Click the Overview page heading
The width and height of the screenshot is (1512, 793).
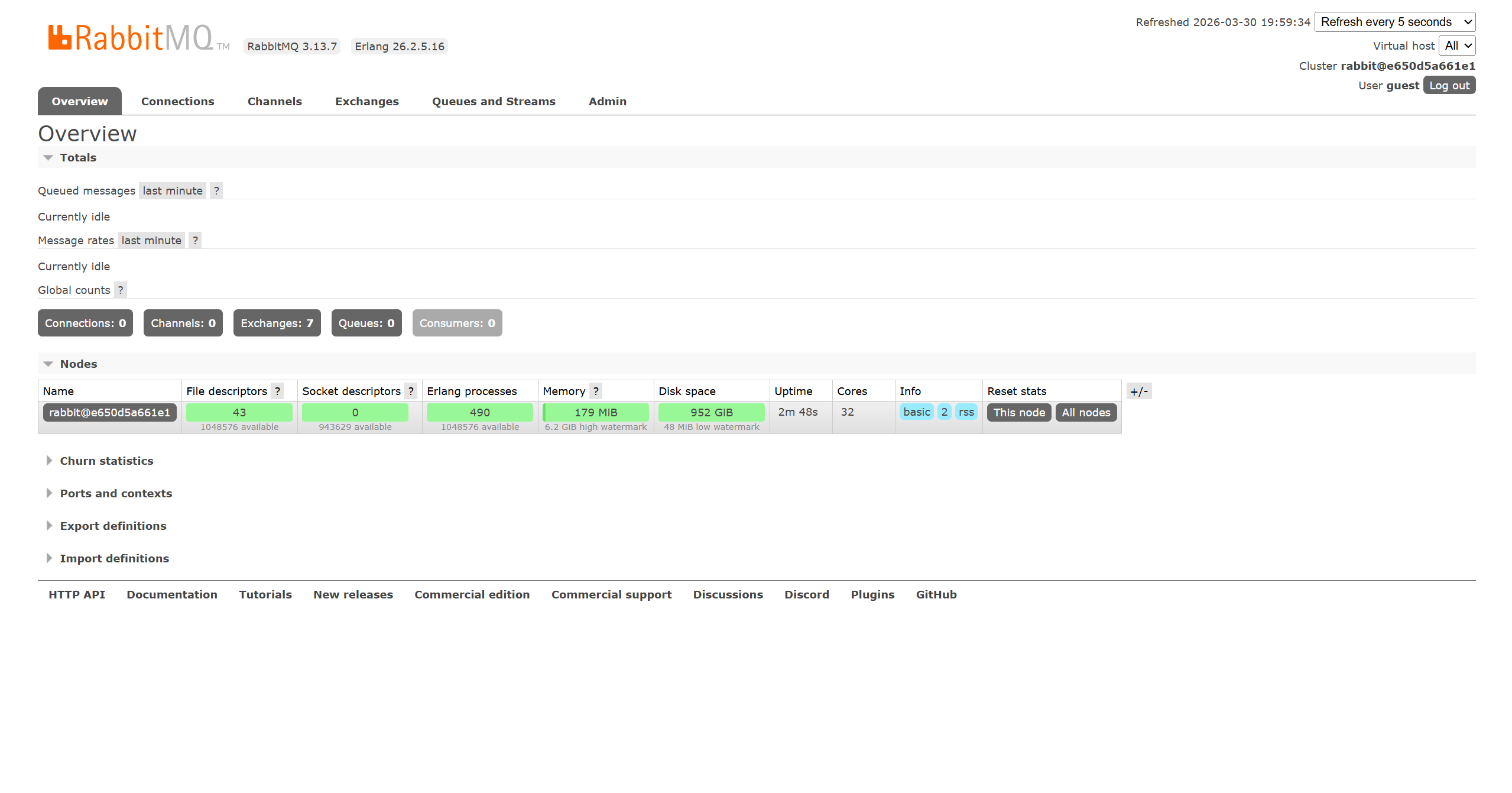[87, 134]
